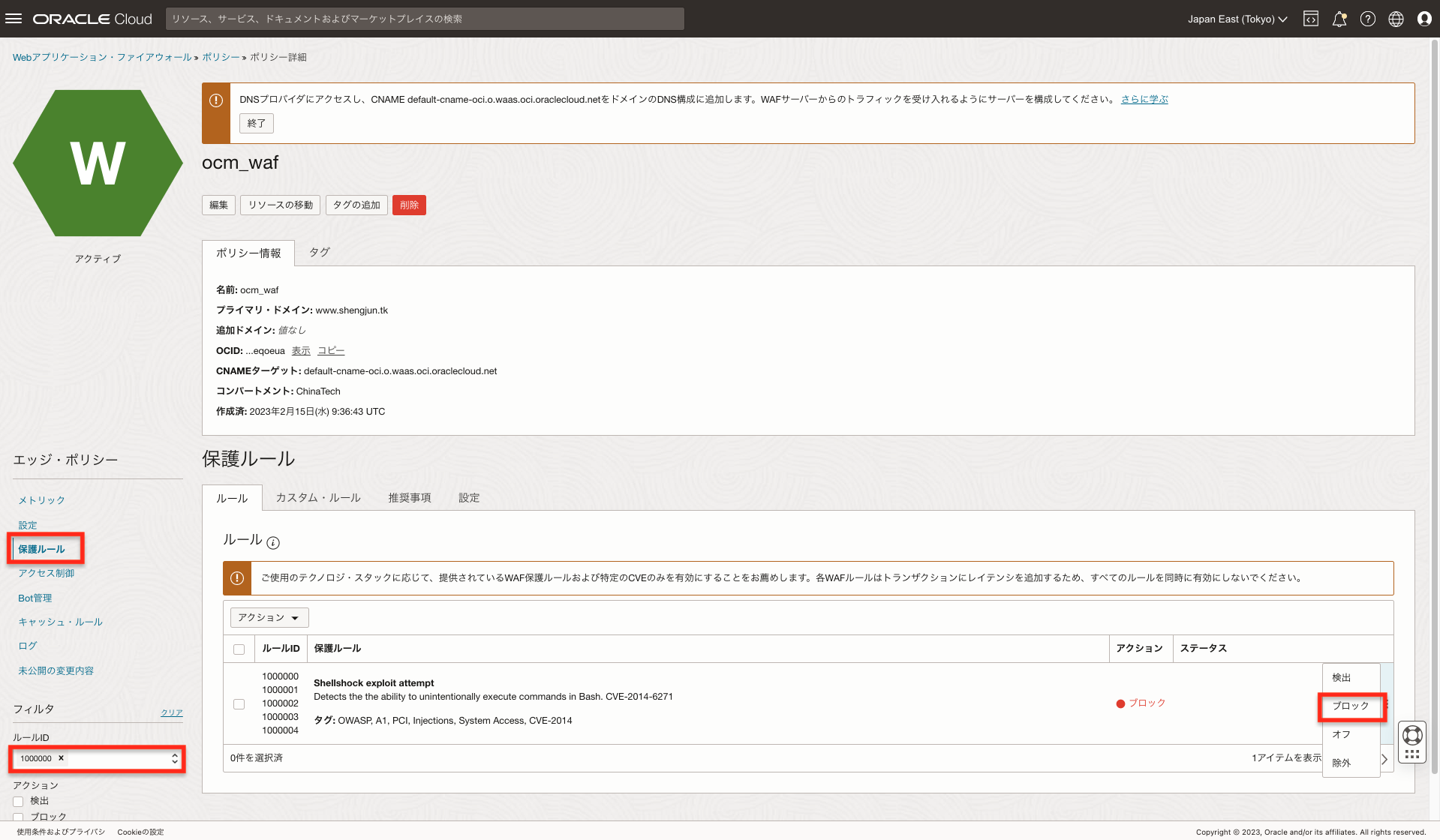1440x840 pixels.
Task: Expand the アクション dropdown above the table
Action: (269, 617)
